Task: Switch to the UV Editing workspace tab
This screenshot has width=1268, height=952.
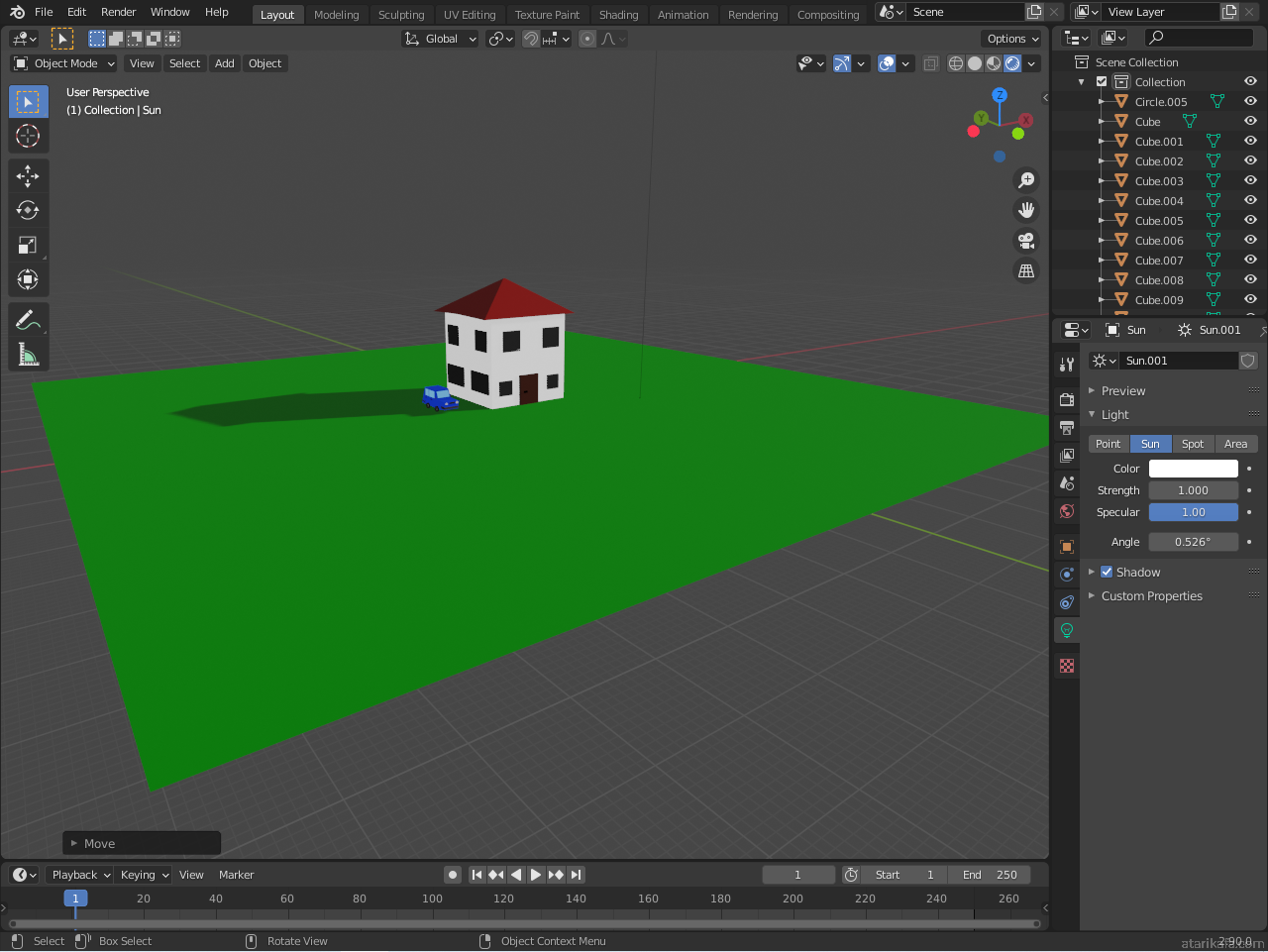Action: pos(470,15)
